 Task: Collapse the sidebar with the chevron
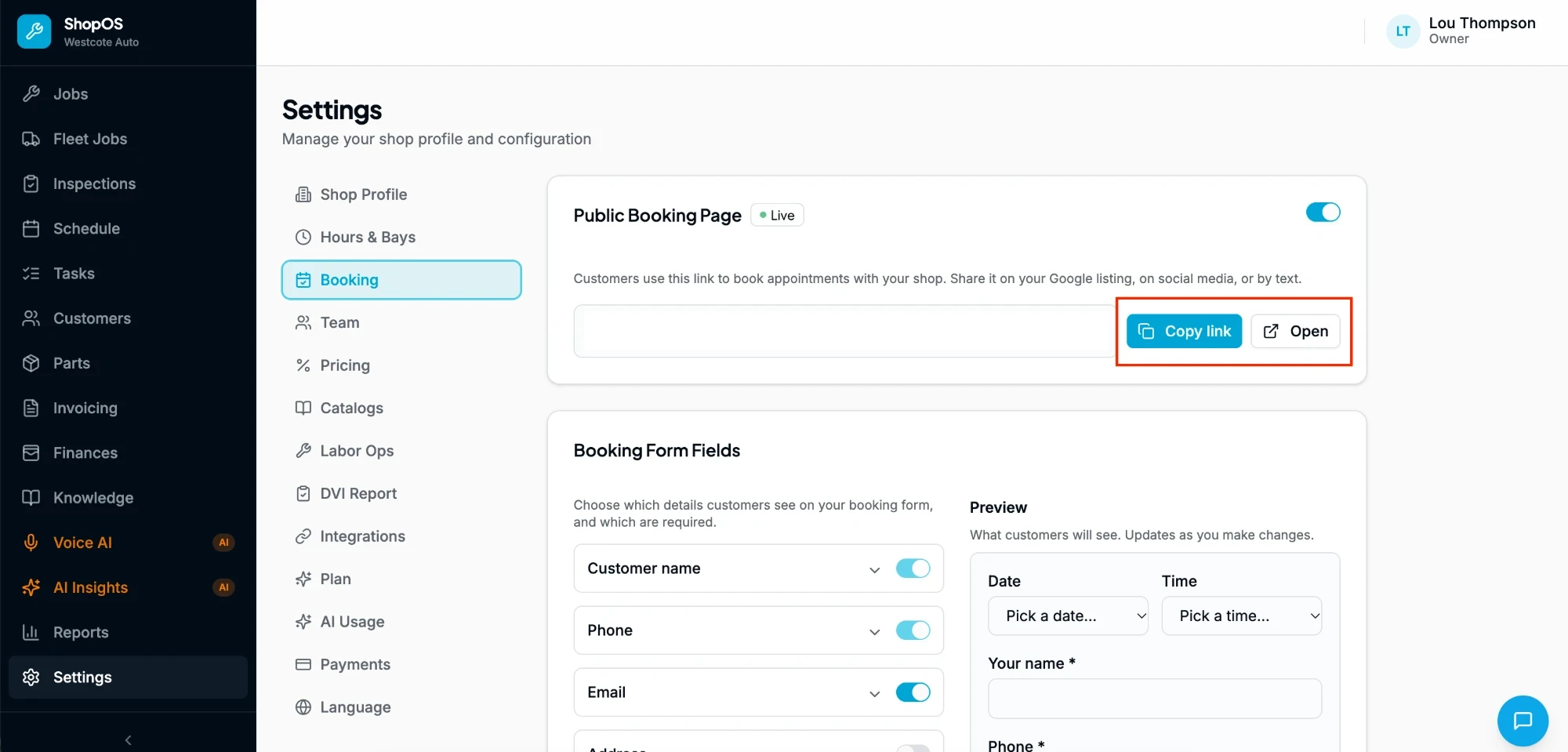click(x=128, y=740)
